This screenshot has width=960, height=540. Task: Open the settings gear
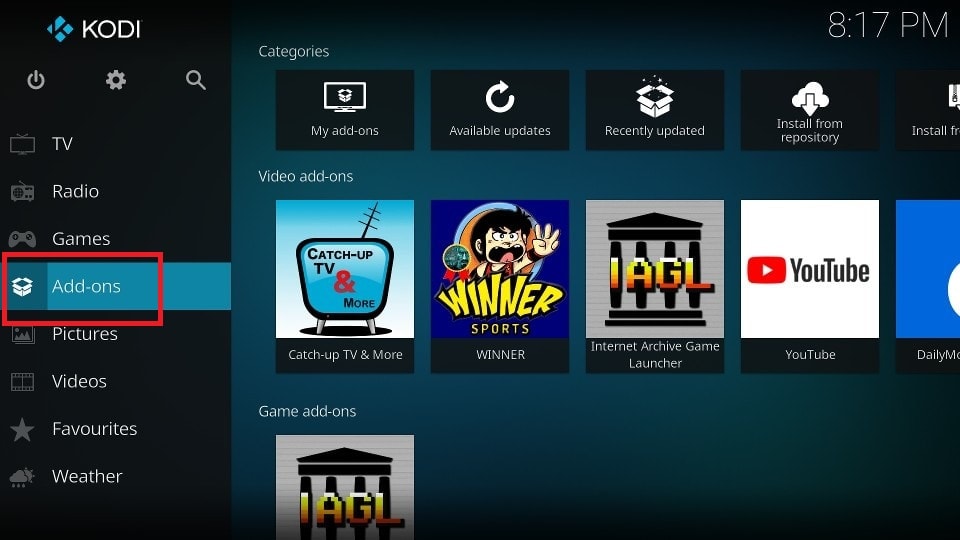(x=116, y=80)
